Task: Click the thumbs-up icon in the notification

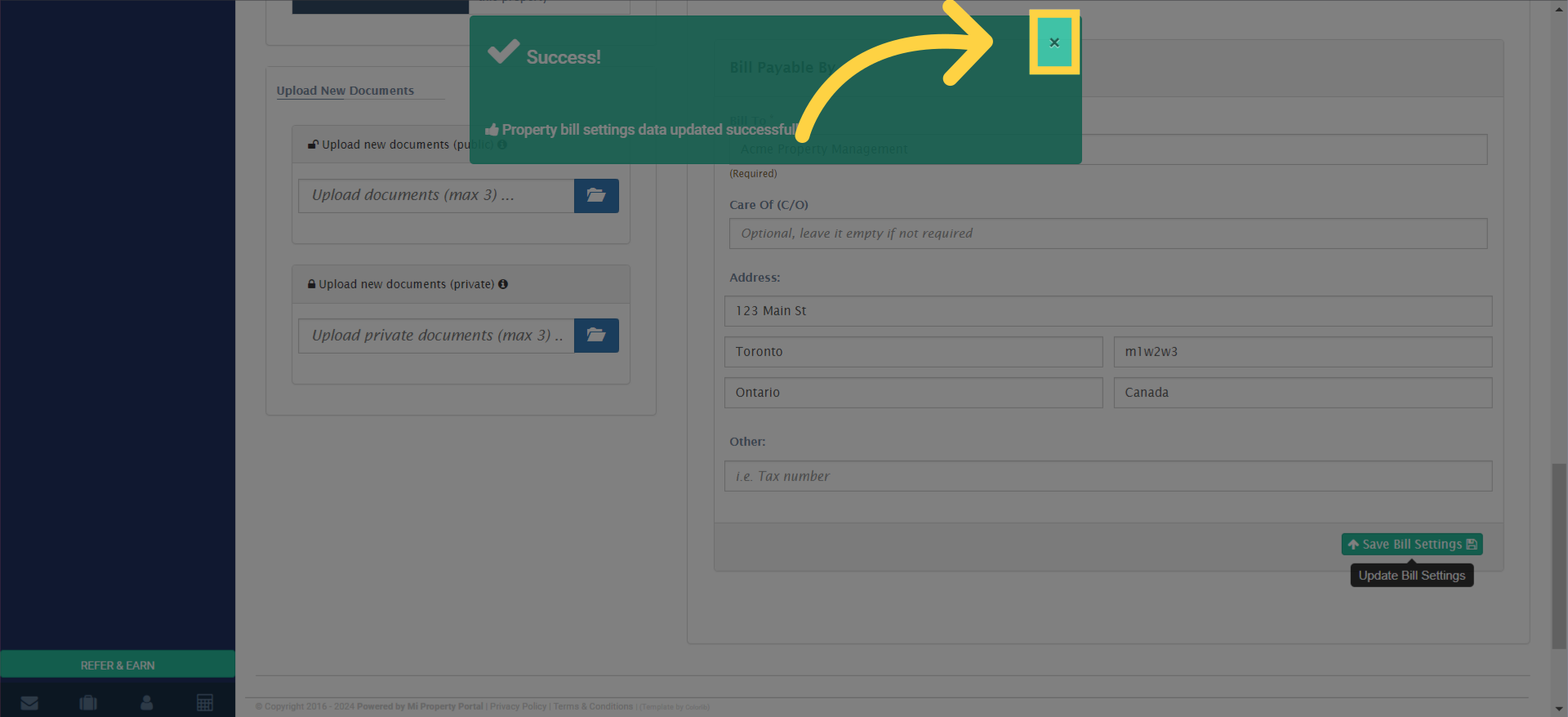Action: point(492,130)
